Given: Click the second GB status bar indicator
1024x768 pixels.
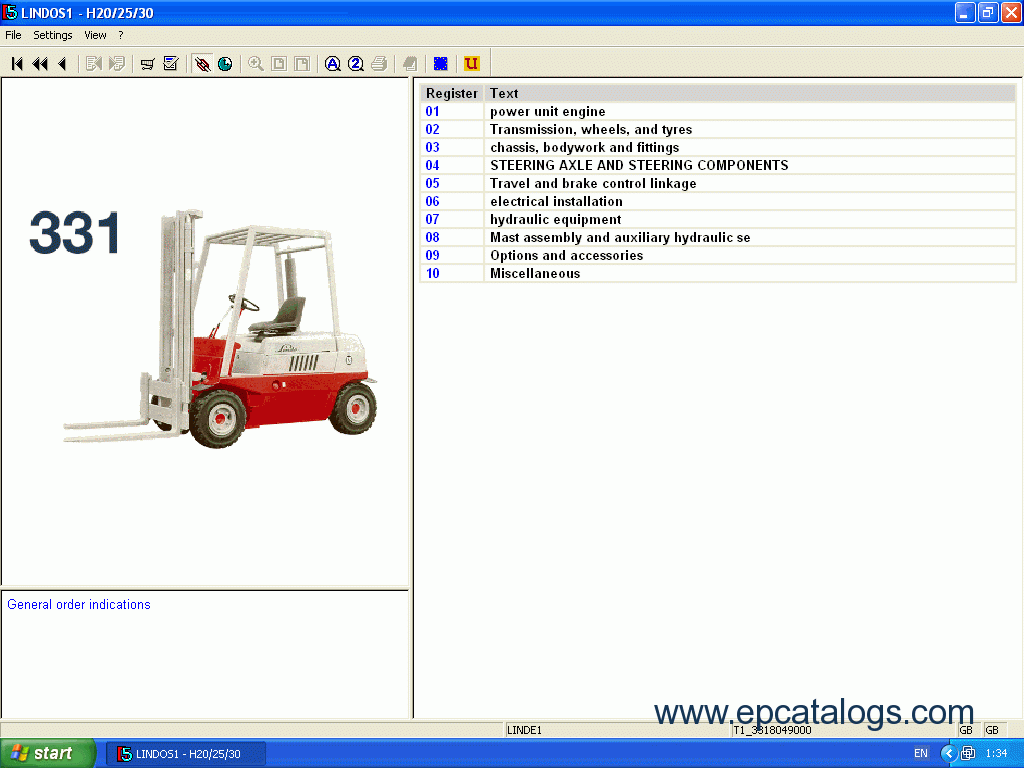Looking at the screenshot, I should (992, 730).
